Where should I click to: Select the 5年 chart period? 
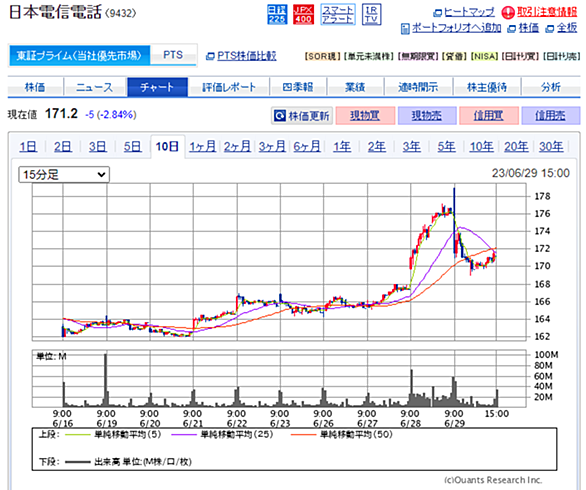446,147
